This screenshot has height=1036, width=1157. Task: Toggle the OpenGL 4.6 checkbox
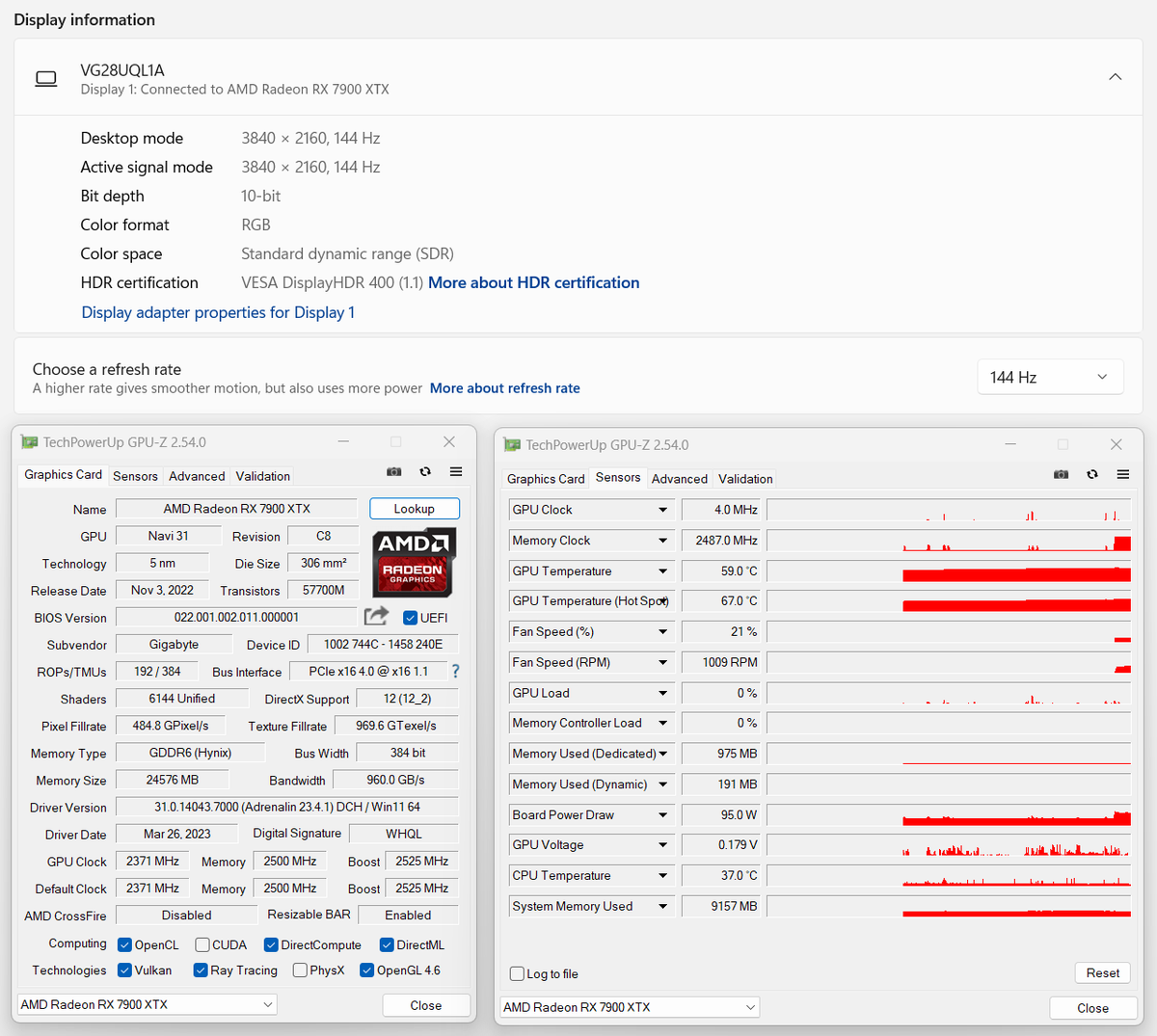366,970
